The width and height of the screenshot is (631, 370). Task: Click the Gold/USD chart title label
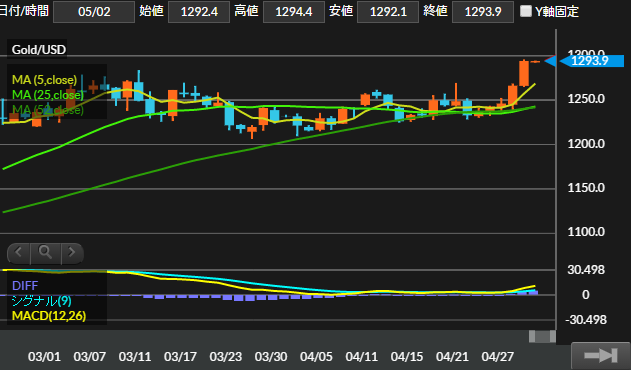[x=39, y=50]
